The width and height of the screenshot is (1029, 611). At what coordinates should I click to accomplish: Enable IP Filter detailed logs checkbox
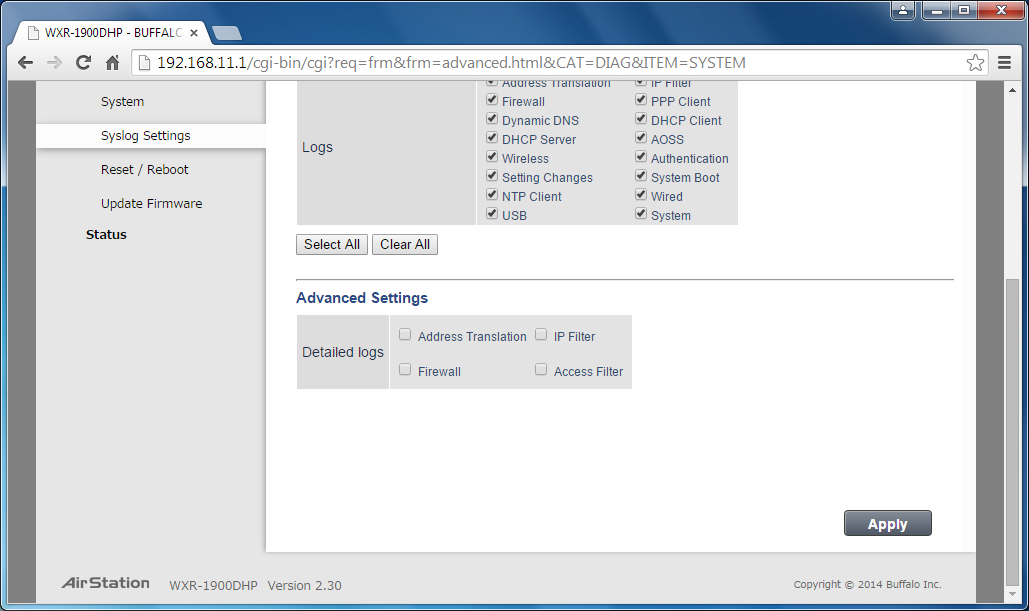[x=541, y=335]
